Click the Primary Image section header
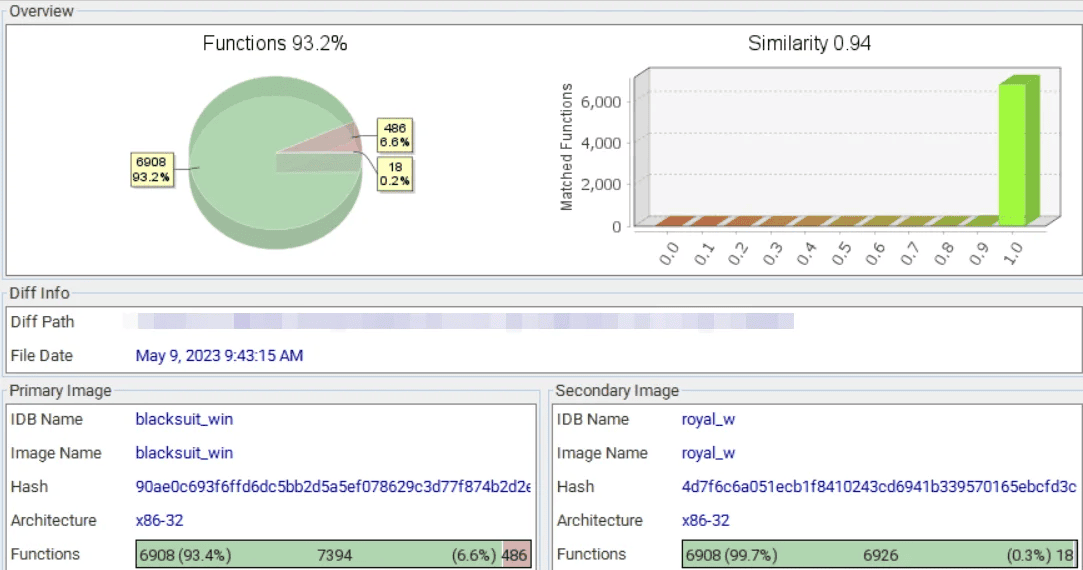1083x570 pixels. tap(60, 391)
